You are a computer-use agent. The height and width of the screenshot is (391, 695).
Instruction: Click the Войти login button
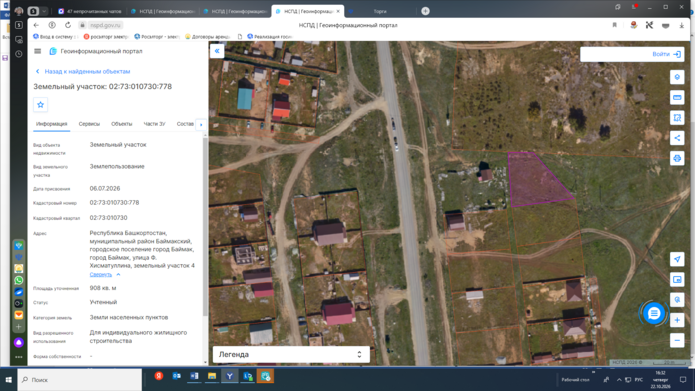coord(666,54)
